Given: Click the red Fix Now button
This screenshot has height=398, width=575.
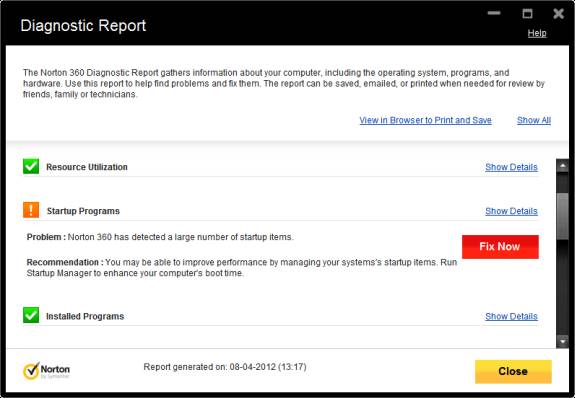Looking at the screenshot, I should point(500,247).
